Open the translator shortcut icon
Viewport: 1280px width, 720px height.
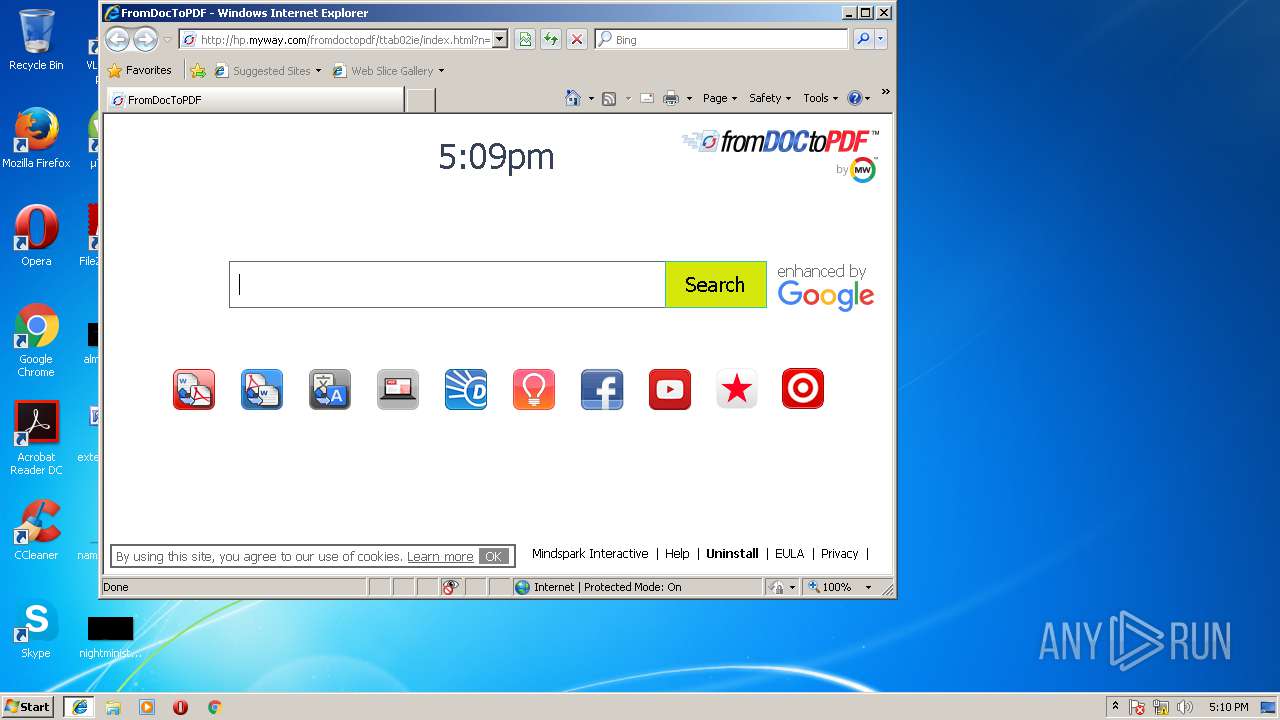pos(330,389)
